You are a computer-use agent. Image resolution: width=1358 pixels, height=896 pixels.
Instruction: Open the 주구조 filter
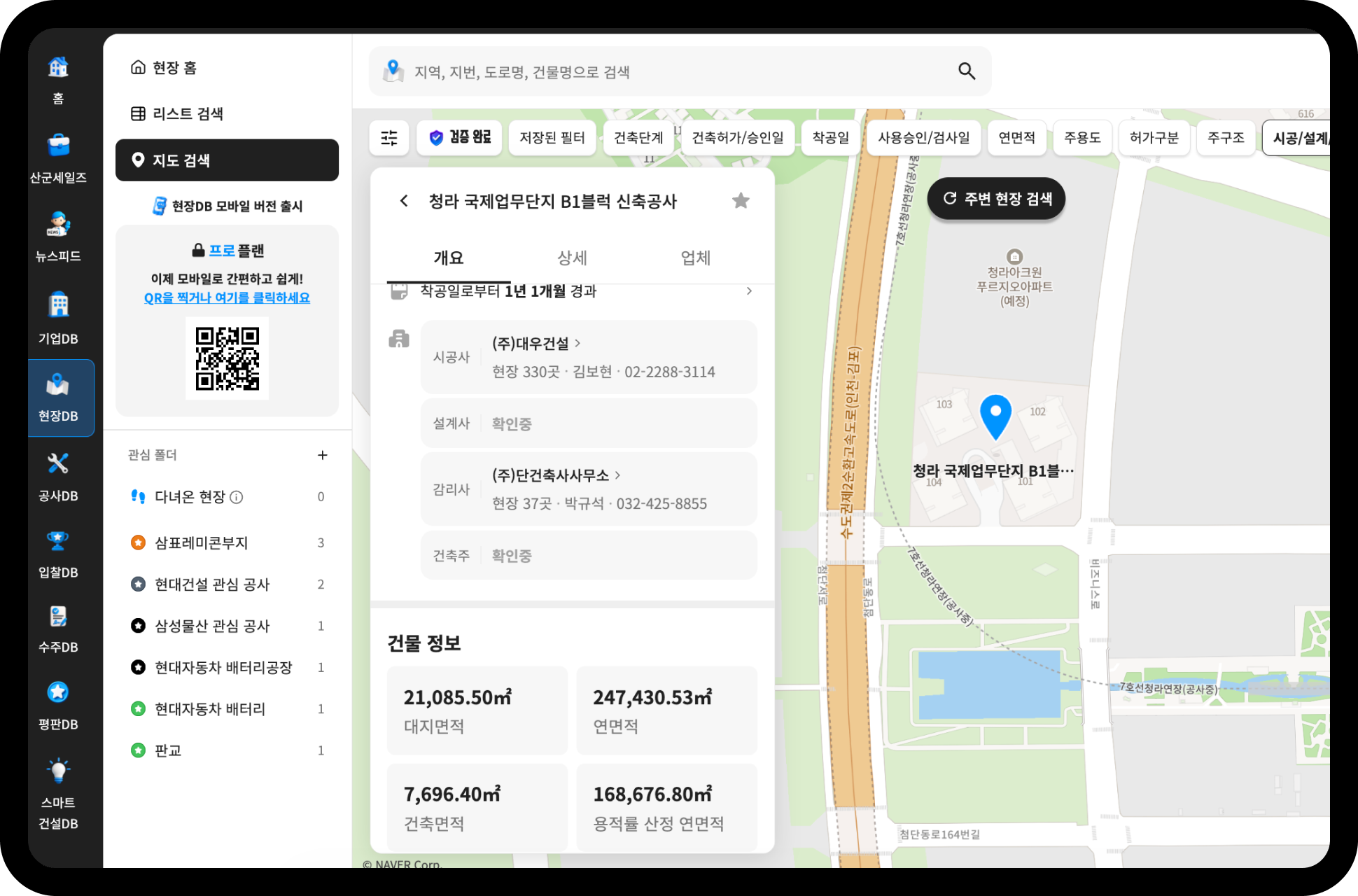[x=1226, y=138]
